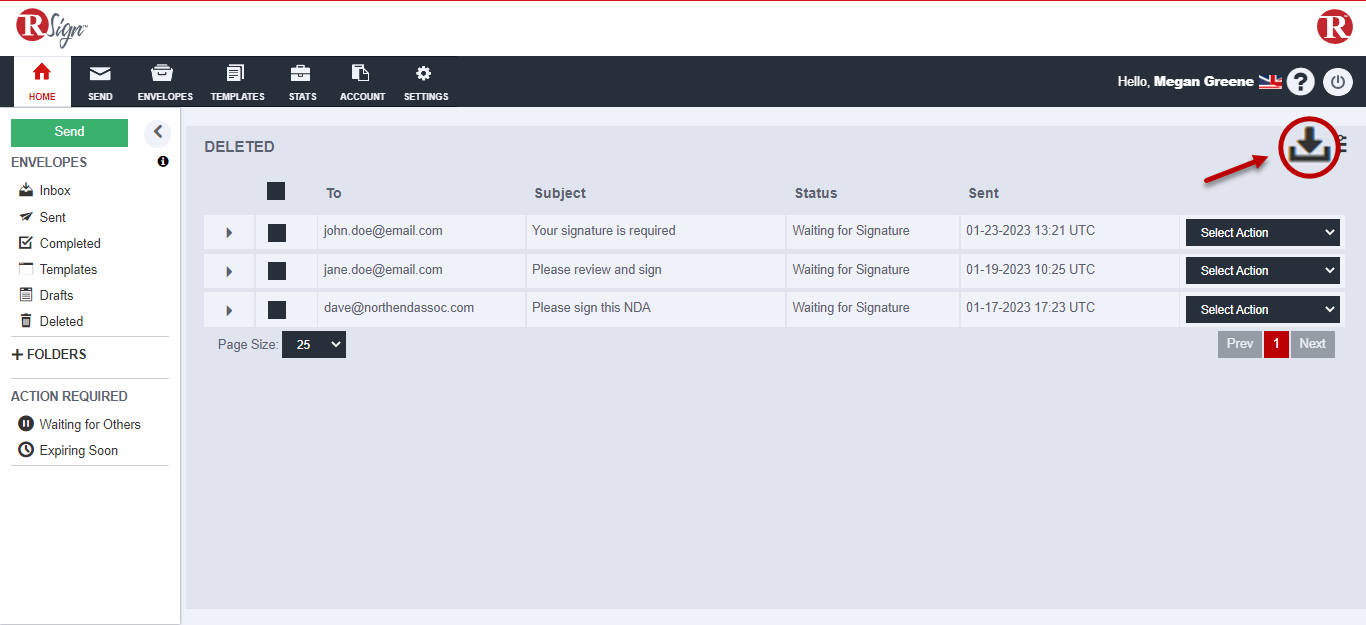The width and height of the screenshot is (1366, 625).
Task: Toggle the select-all checkbox in table header
Action: 276,191
